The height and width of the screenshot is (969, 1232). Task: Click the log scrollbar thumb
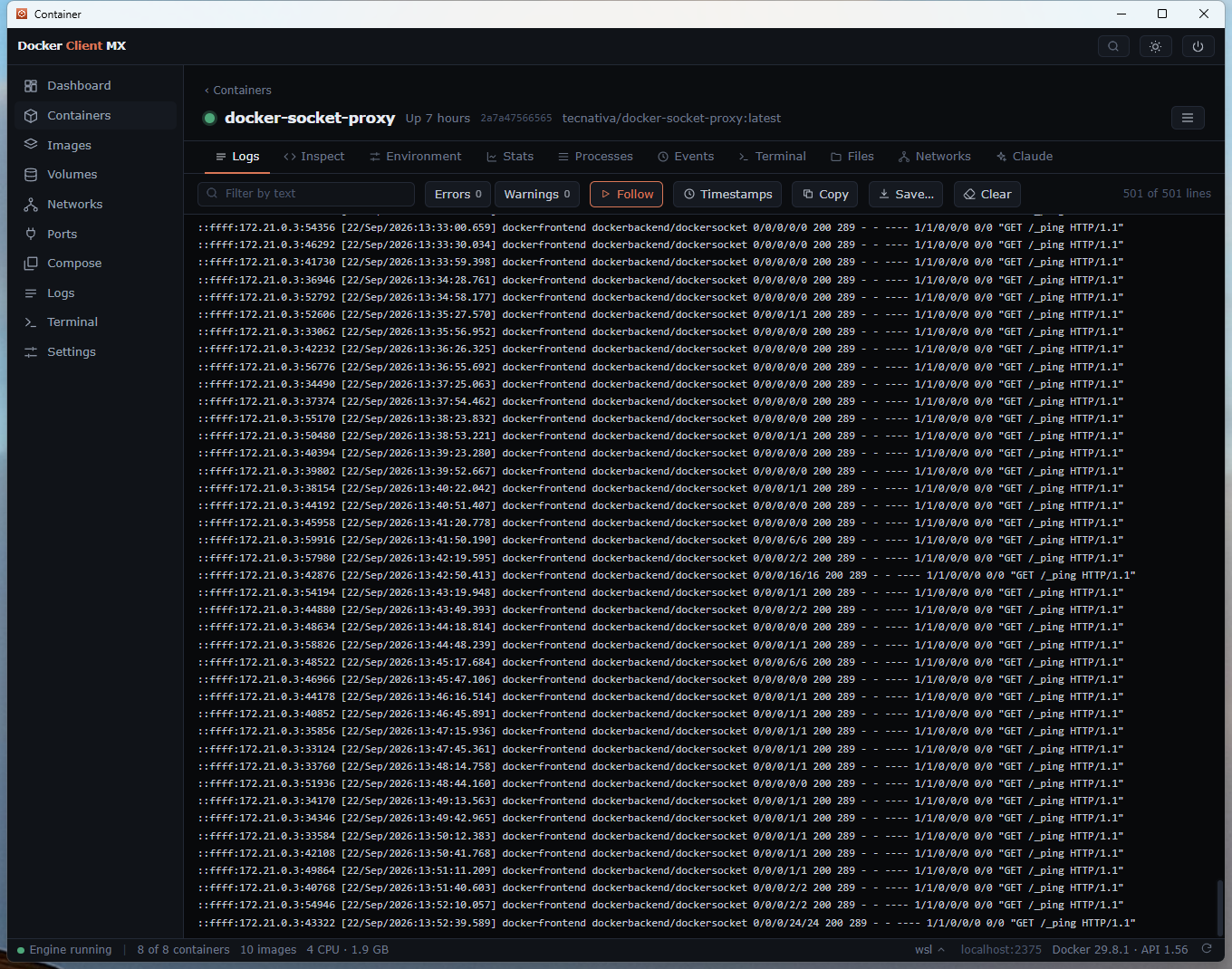(x=1219, y=907)
